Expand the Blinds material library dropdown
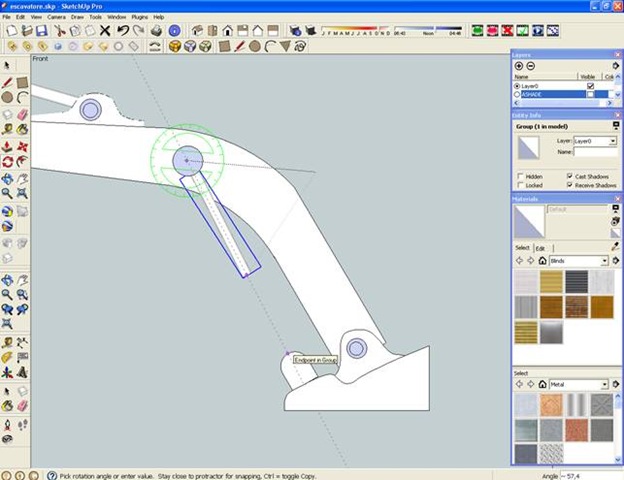Image resolution: width=624 pixels, height=480 pixels. [x=604, y=261]
